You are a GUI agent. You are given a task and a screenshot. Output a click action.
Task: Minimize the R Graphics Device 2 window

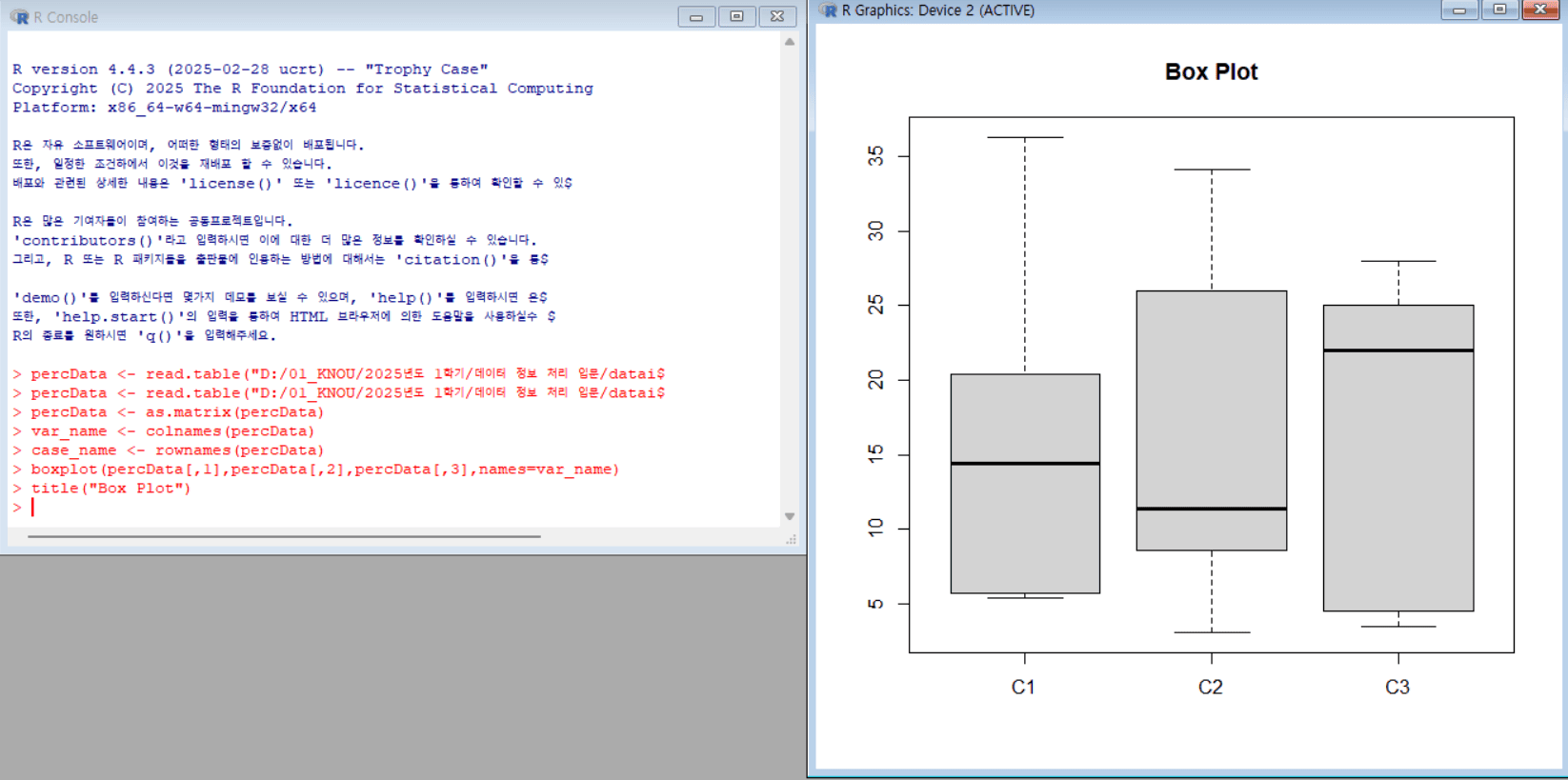coord(1458,10)
